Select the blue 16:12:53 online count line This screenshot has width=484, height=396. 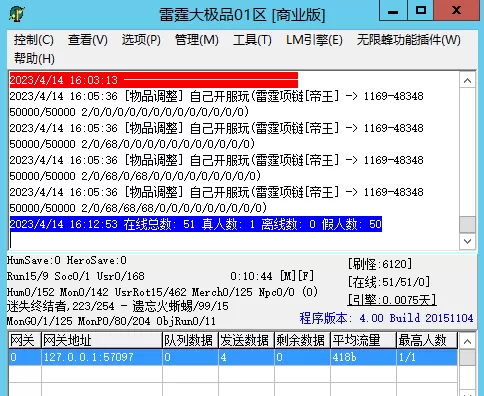[196, 224]
